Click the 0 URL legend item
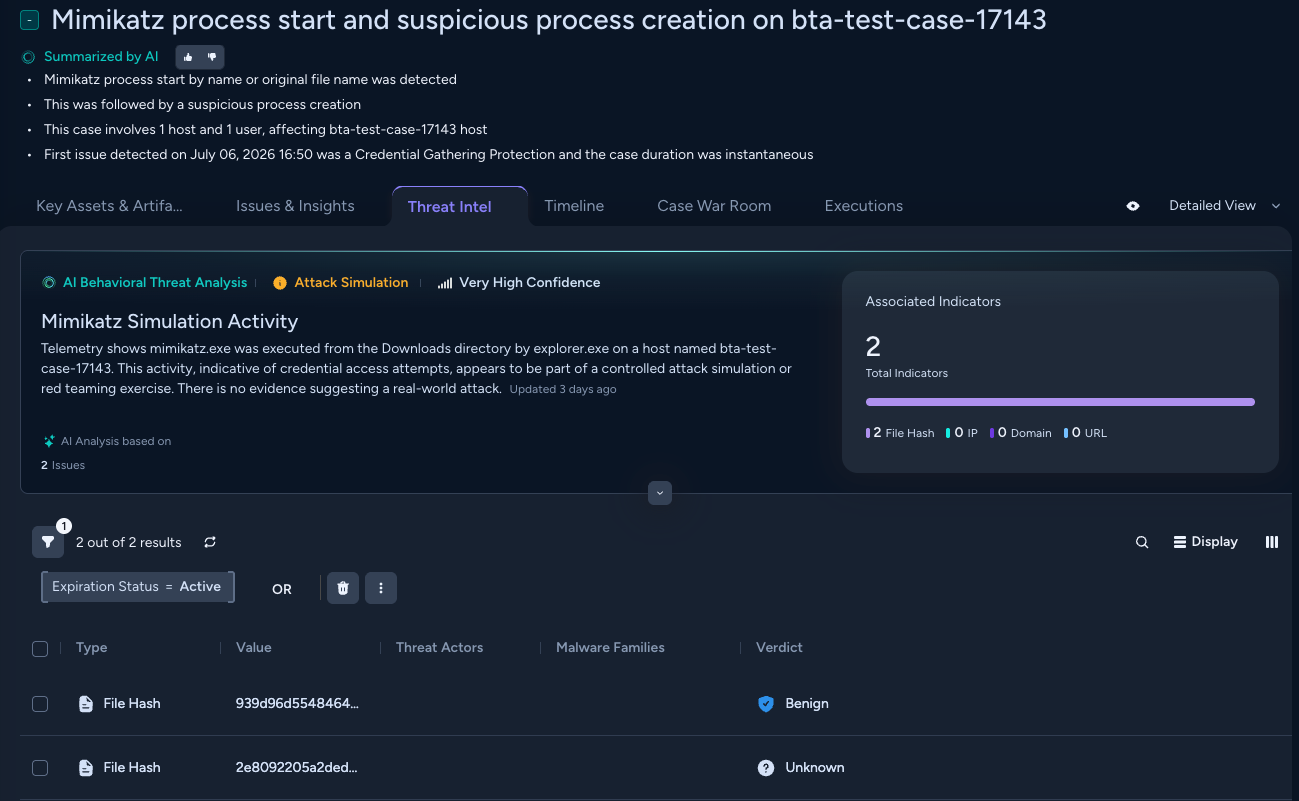This screenshot has width=1299, height=801. point(1085,433)
